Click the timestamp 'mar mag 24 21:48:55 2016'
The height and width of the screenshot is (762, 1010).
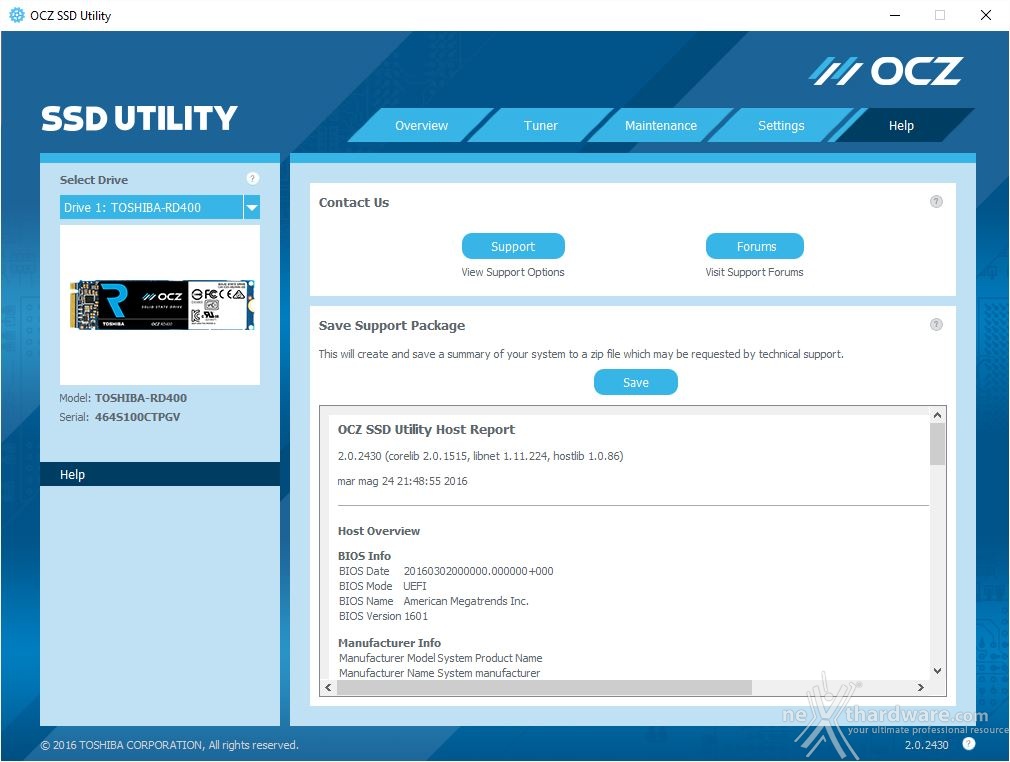point(403,481)
